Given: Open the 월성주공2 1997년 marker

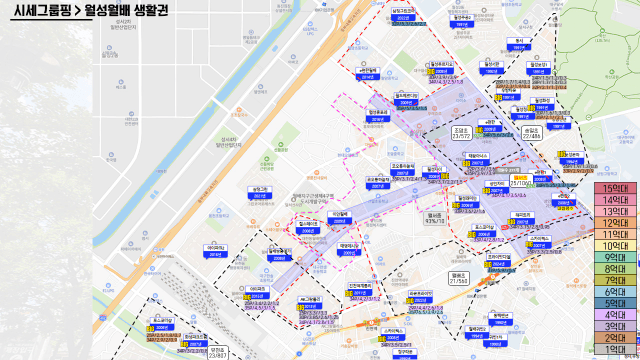Looking at the screenshot, I should coord(462,21).
